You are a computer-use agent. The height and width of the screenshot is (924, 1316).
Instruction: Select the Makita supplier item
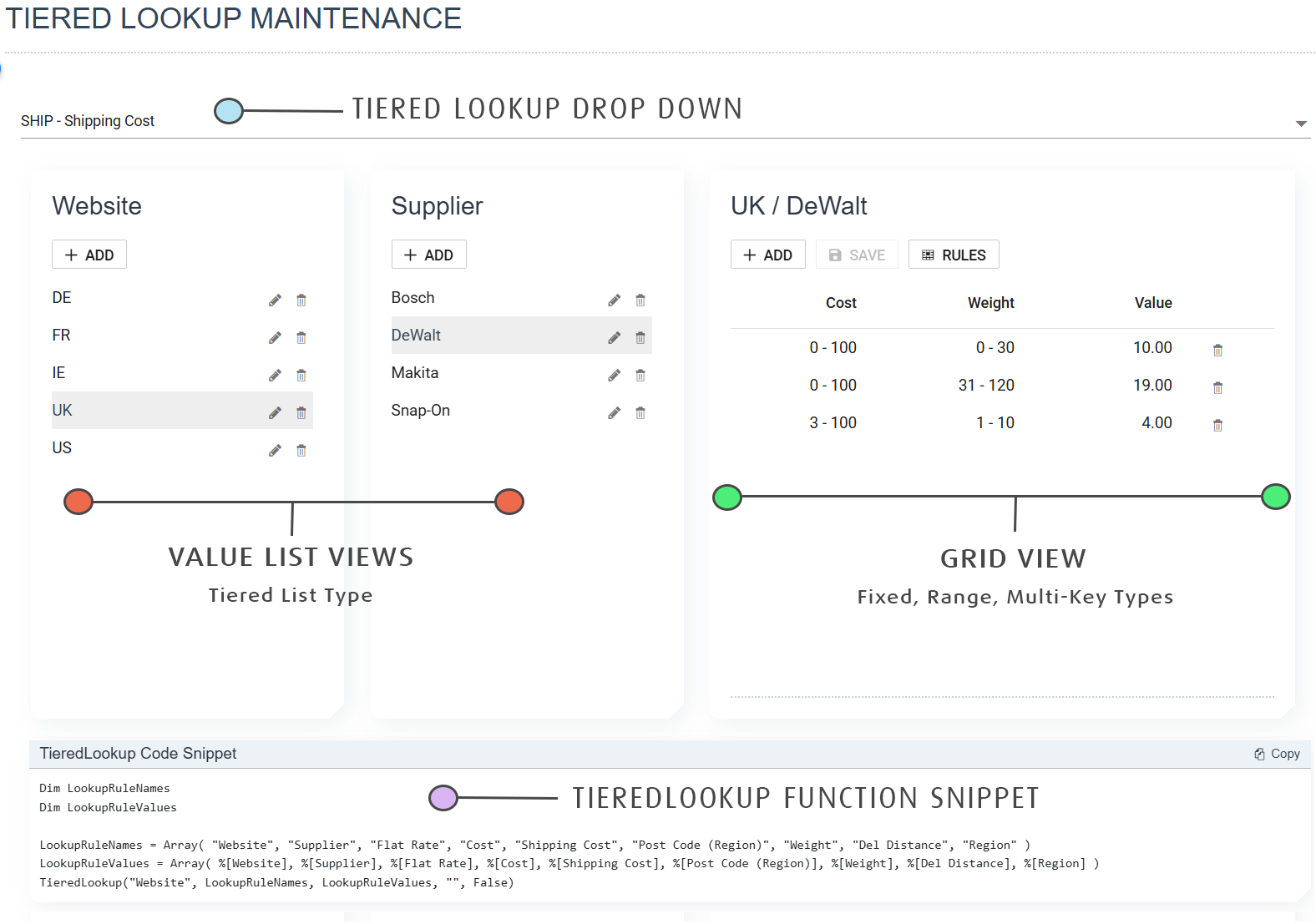[x=415, y=373]
